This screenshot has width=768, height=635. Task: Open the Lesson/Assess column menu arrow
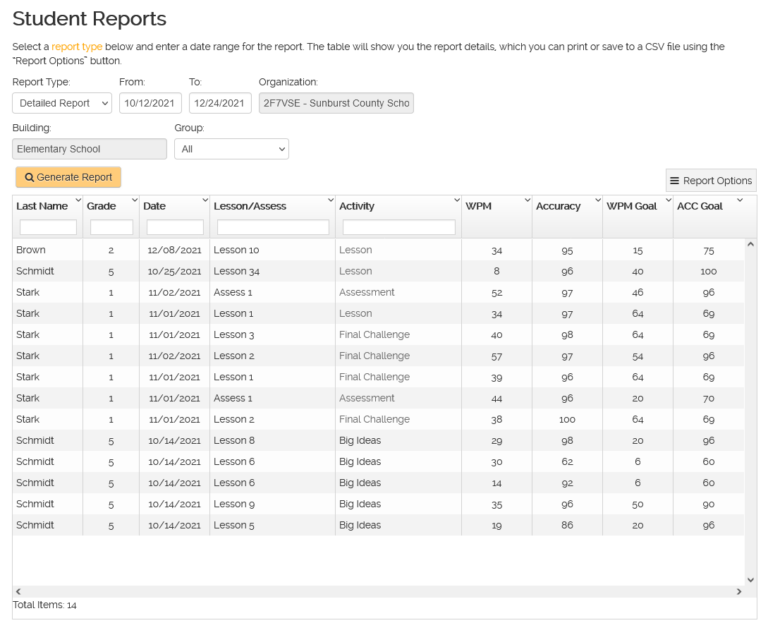[330, 201]
